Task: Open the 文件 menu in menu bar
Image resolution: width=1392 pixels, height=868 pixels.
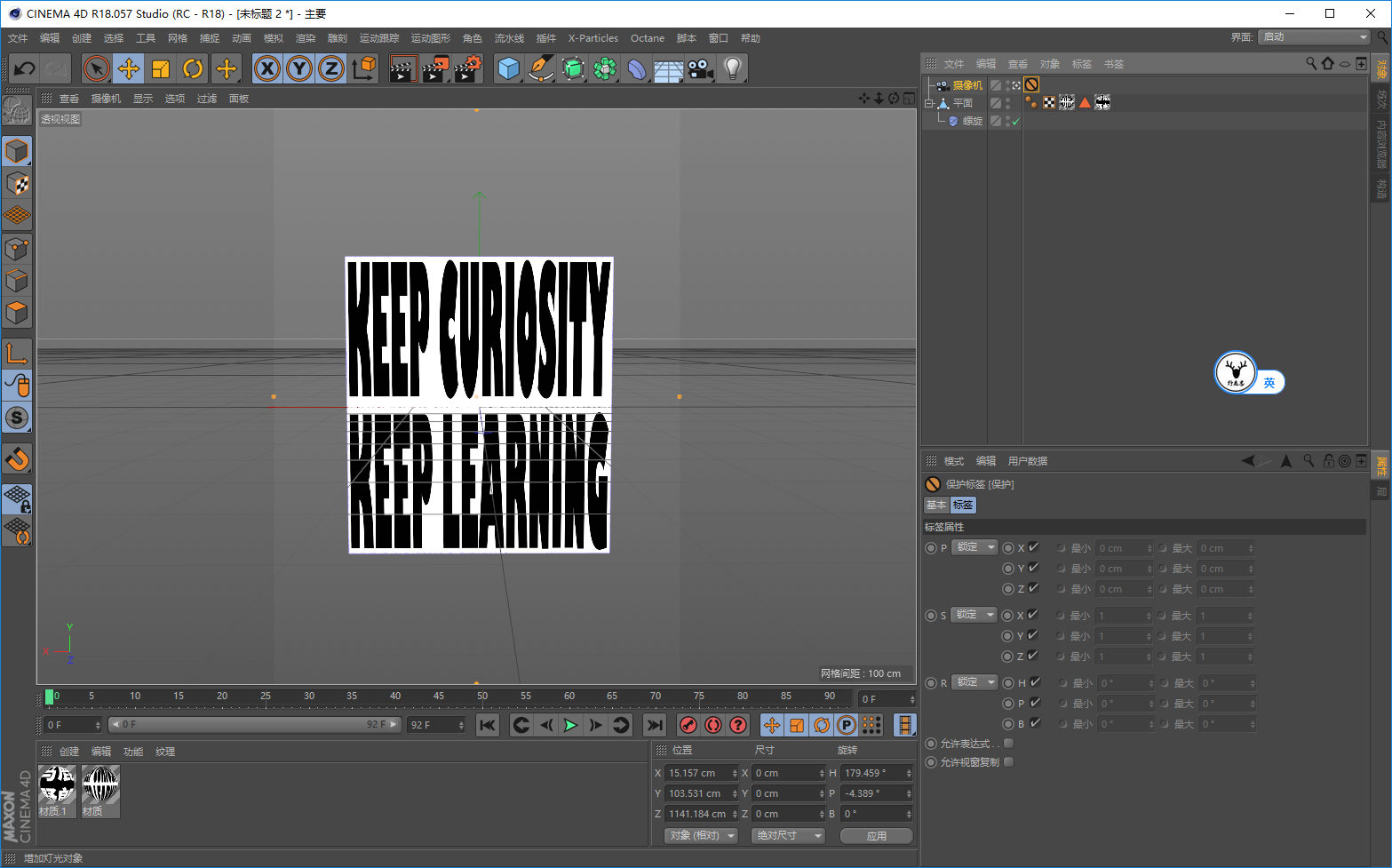Action: (x=18, y=38)
